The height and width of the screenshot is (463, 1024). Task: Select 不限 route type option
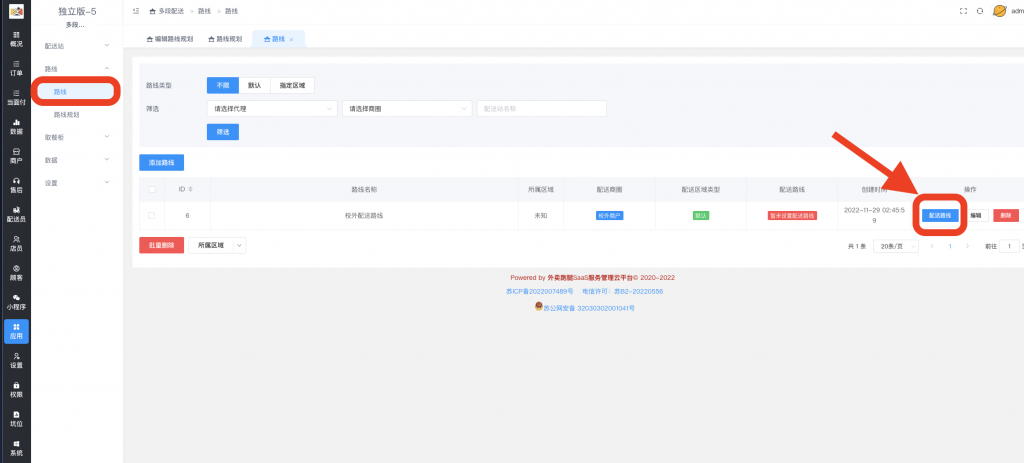pos(223,86)
